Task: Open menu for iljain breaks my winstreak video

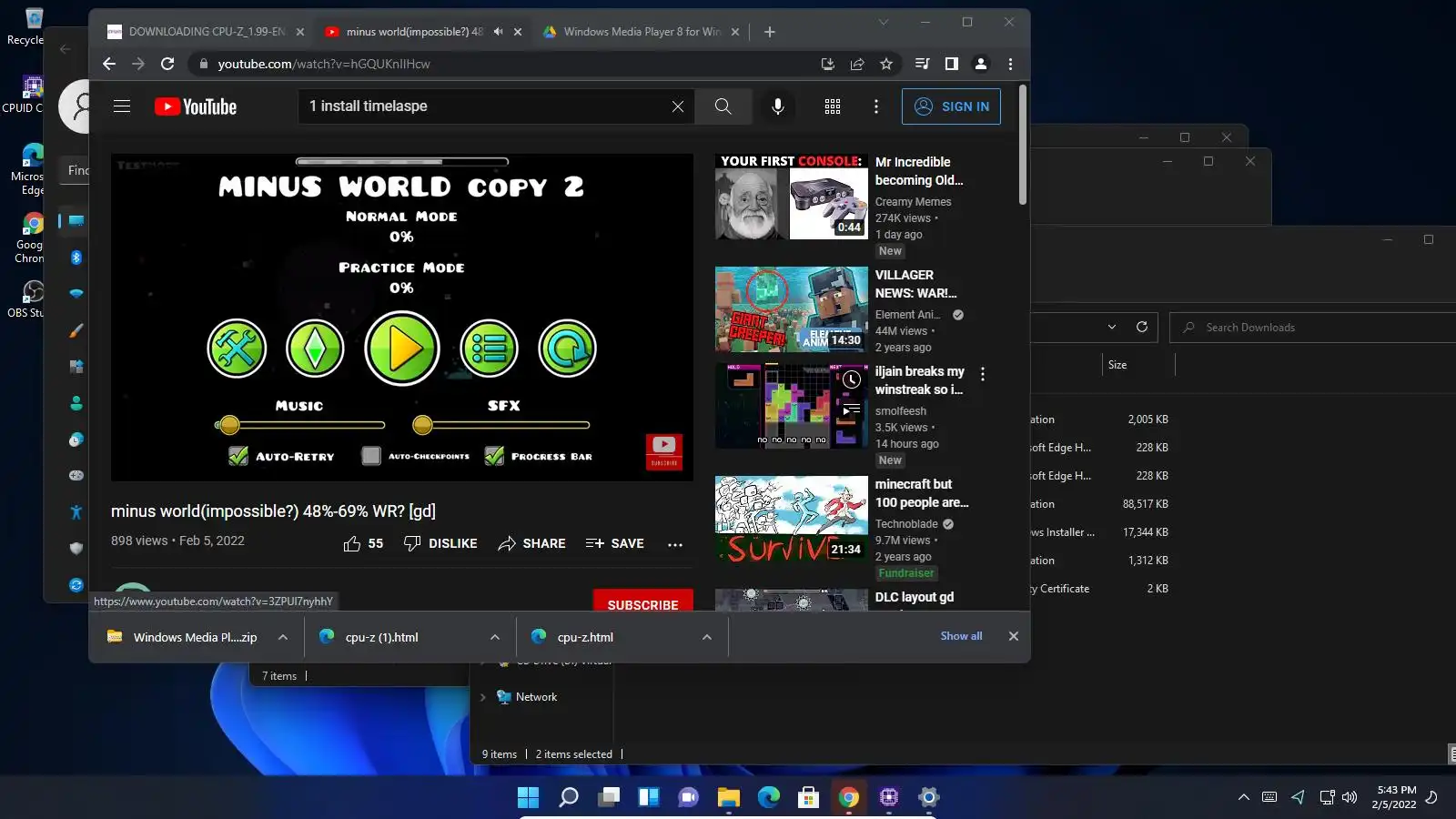Action: (x=983, y=374)
